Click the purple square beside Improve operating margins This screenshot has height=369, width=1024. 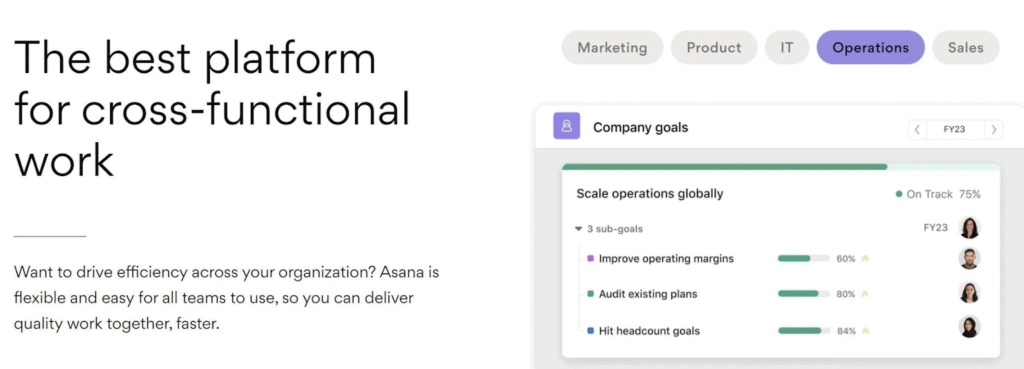point(590,259)
